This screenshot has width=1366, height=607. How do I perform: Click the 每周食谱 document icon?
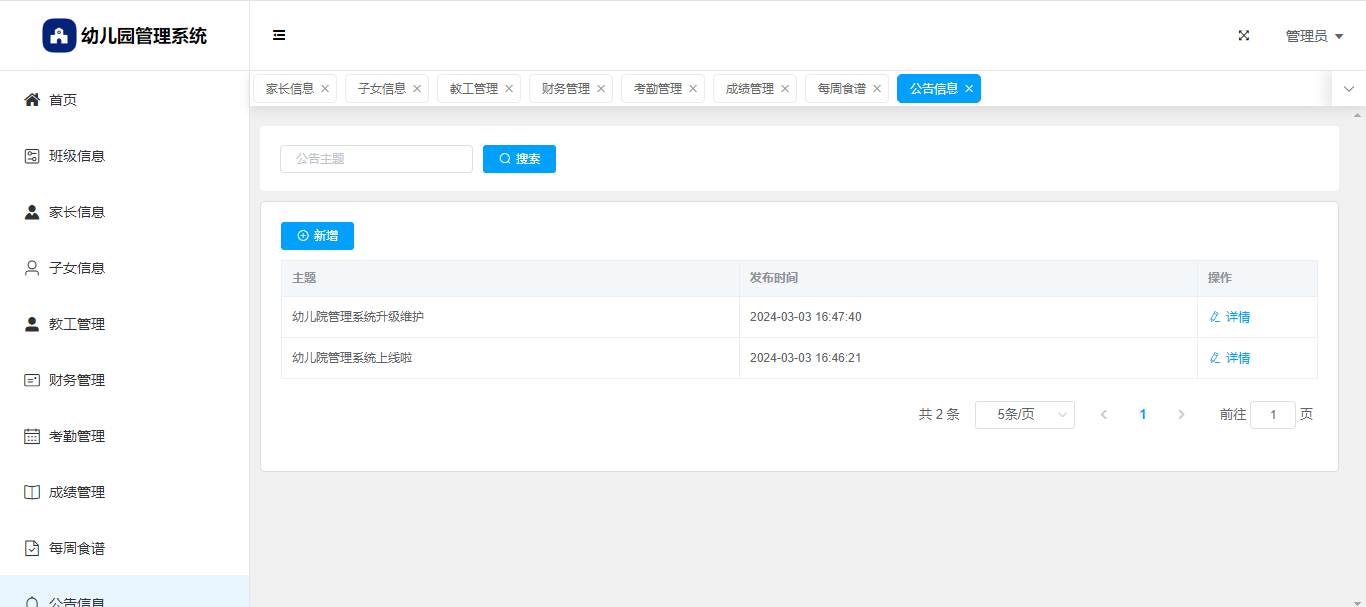32,548
